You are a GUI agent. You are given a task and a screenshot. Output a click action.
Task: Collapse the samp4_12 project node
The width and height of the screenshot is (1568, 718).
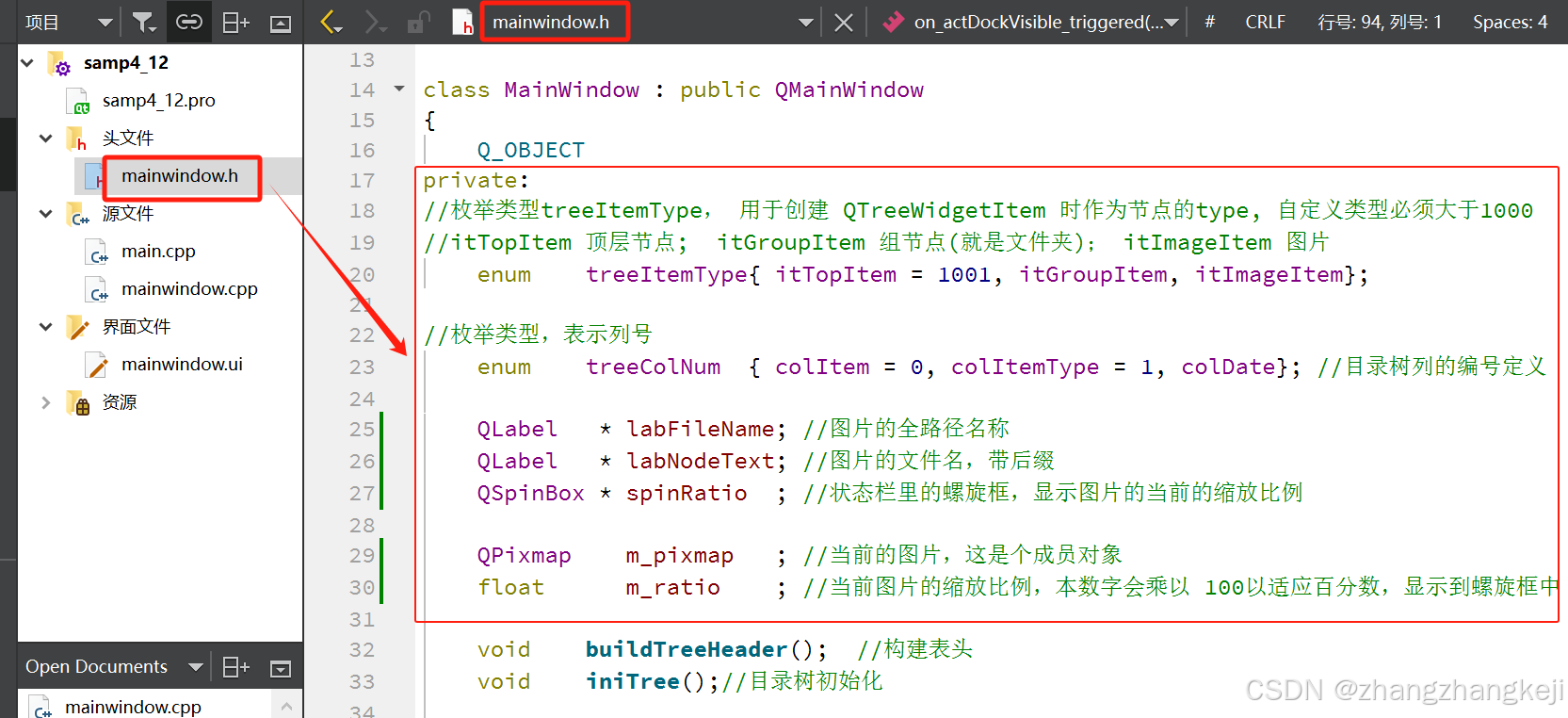click(x=27, y=62)
